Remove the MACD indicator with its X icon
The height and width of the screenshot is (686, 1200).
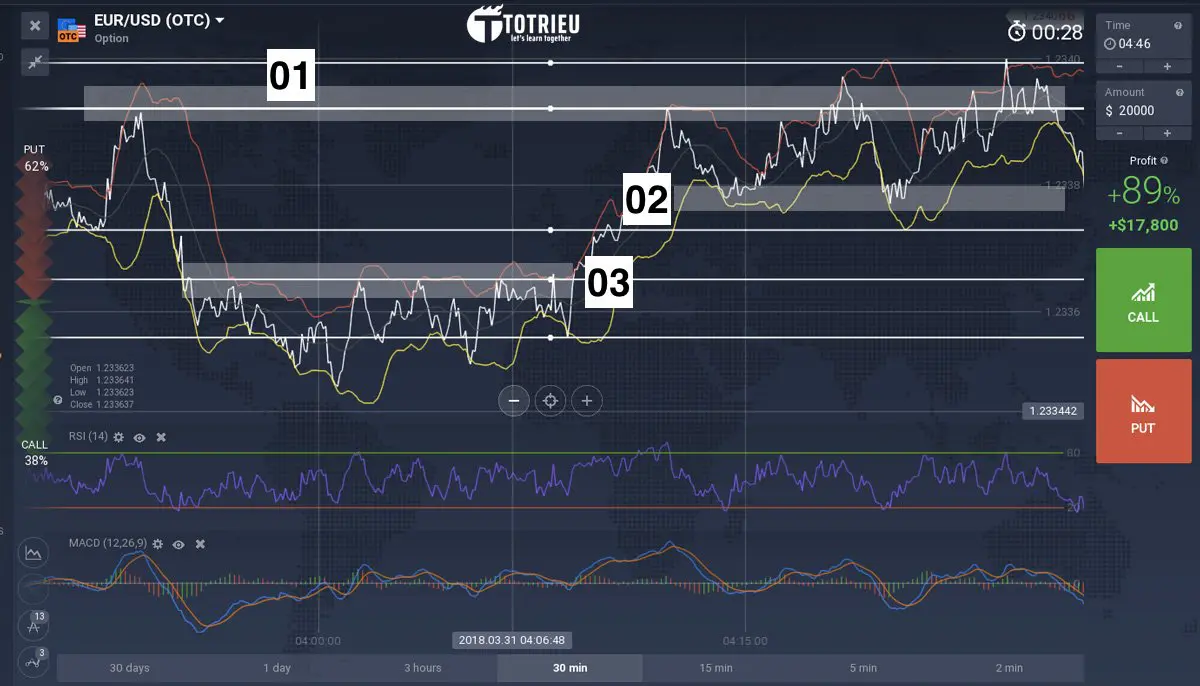[x=200, y=543]
